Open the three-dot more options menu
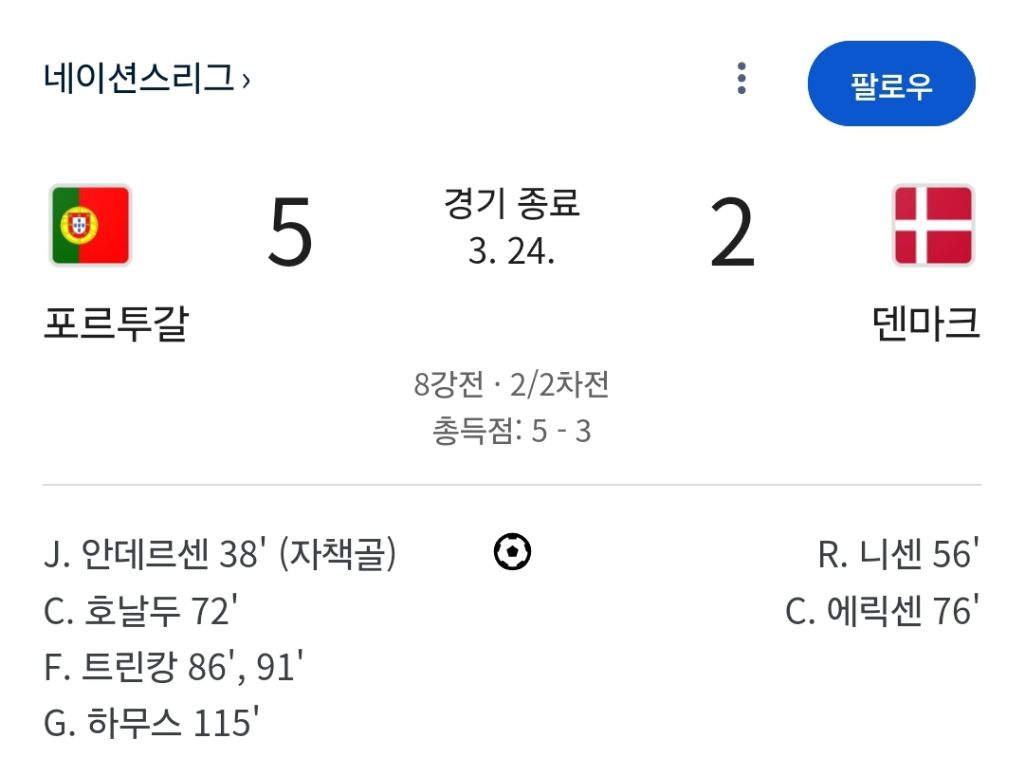This screenshot has width=1024, height=757. coord(741,79)
